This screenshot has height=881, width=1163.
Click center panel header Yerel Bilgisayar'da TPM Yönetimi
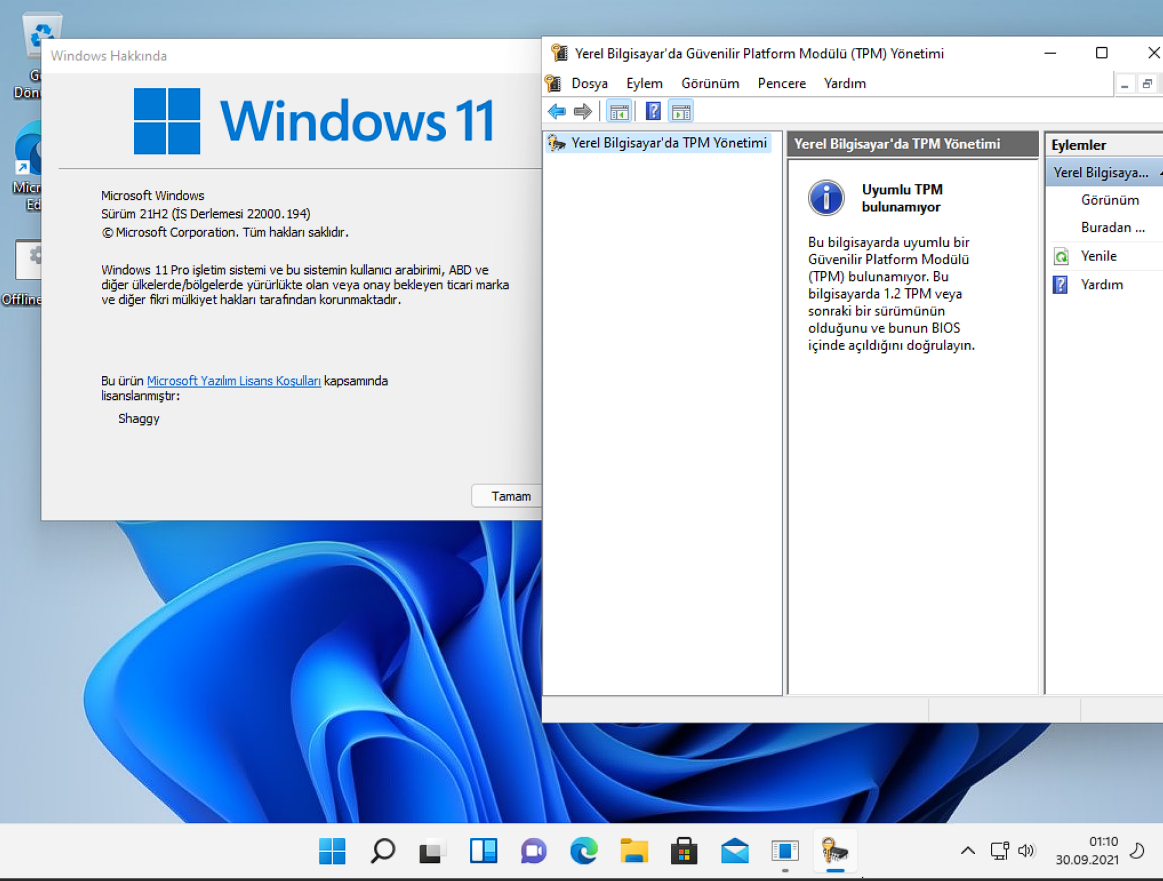click(x=912, y=144)
